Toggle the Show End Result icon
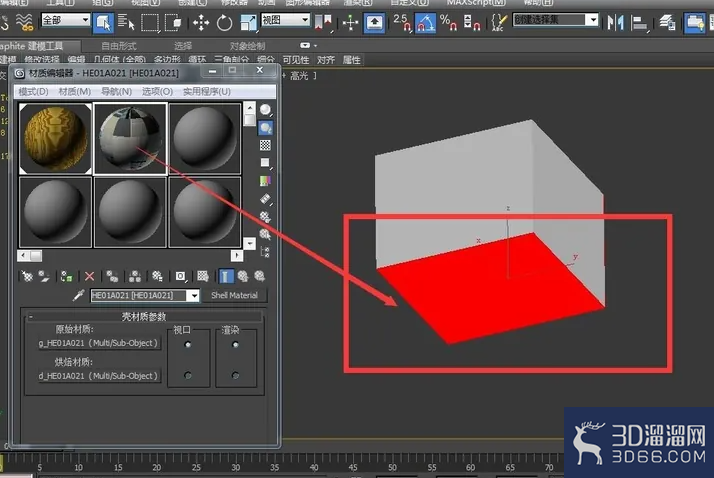 pyautogui.click(x=226, y=276)
